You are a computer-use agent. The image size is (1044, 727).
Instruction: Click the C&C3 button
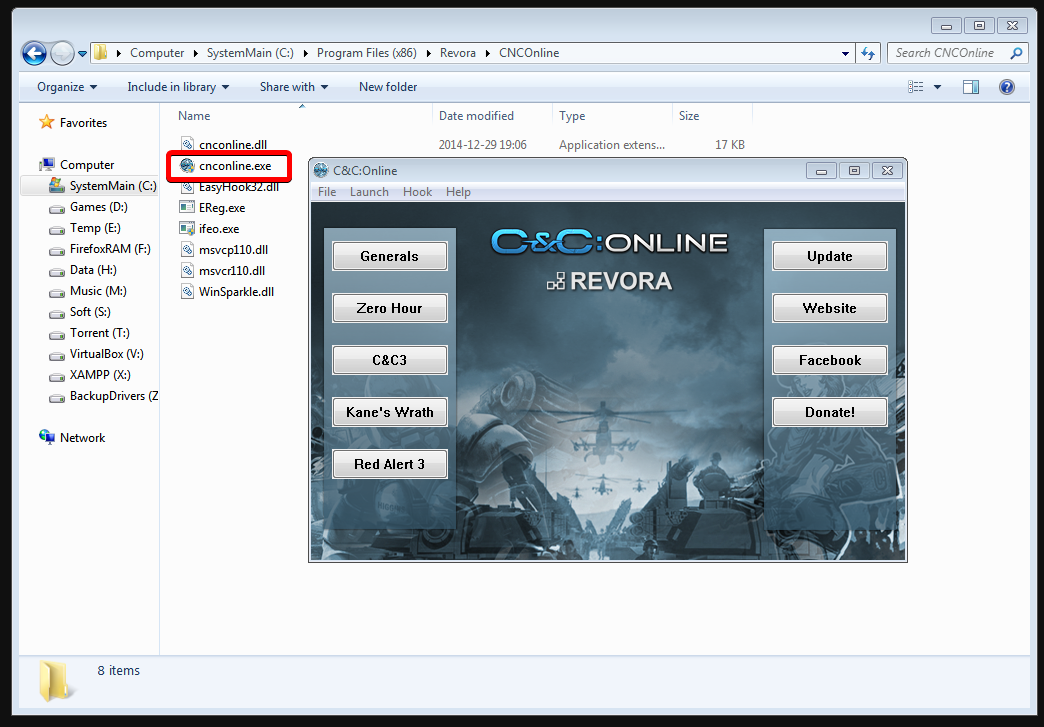tap(390, 360)
